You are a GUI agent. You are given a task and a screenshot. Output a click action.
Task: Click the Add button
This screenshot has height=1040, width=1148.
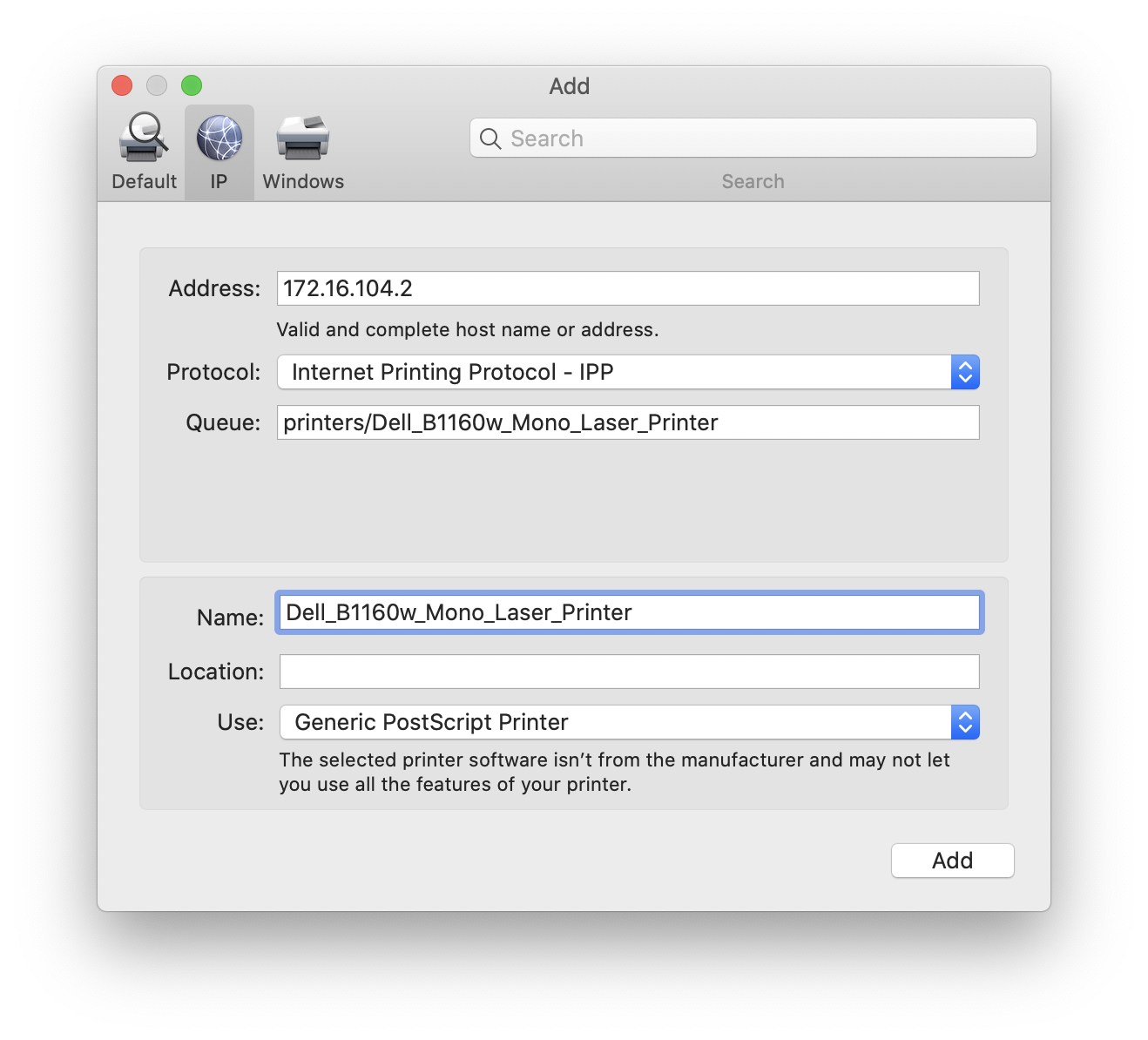(952, 860)
